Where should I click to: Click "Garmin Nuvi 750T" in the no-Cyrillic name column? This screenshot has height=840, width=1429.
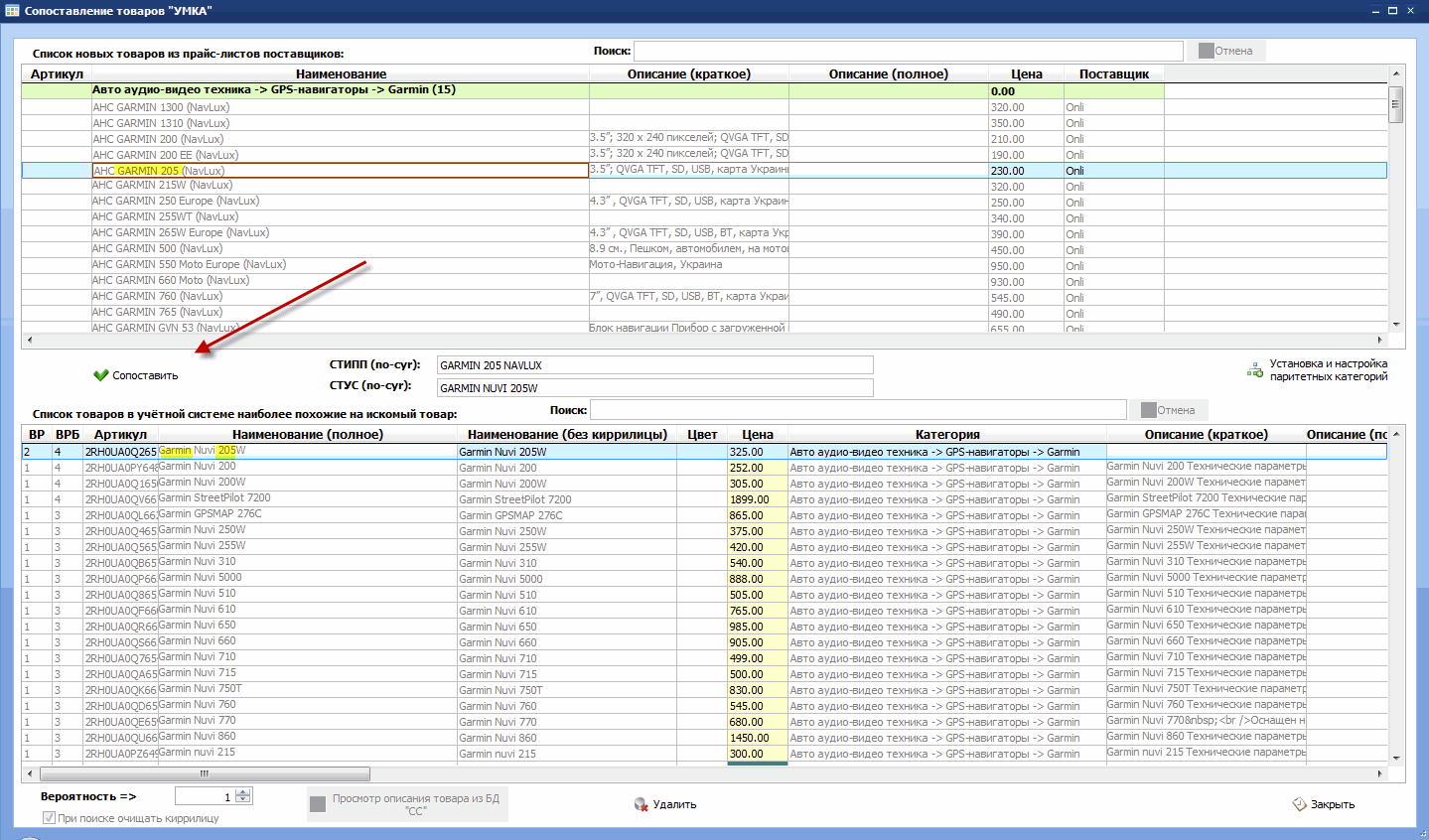tap(567, 690)
